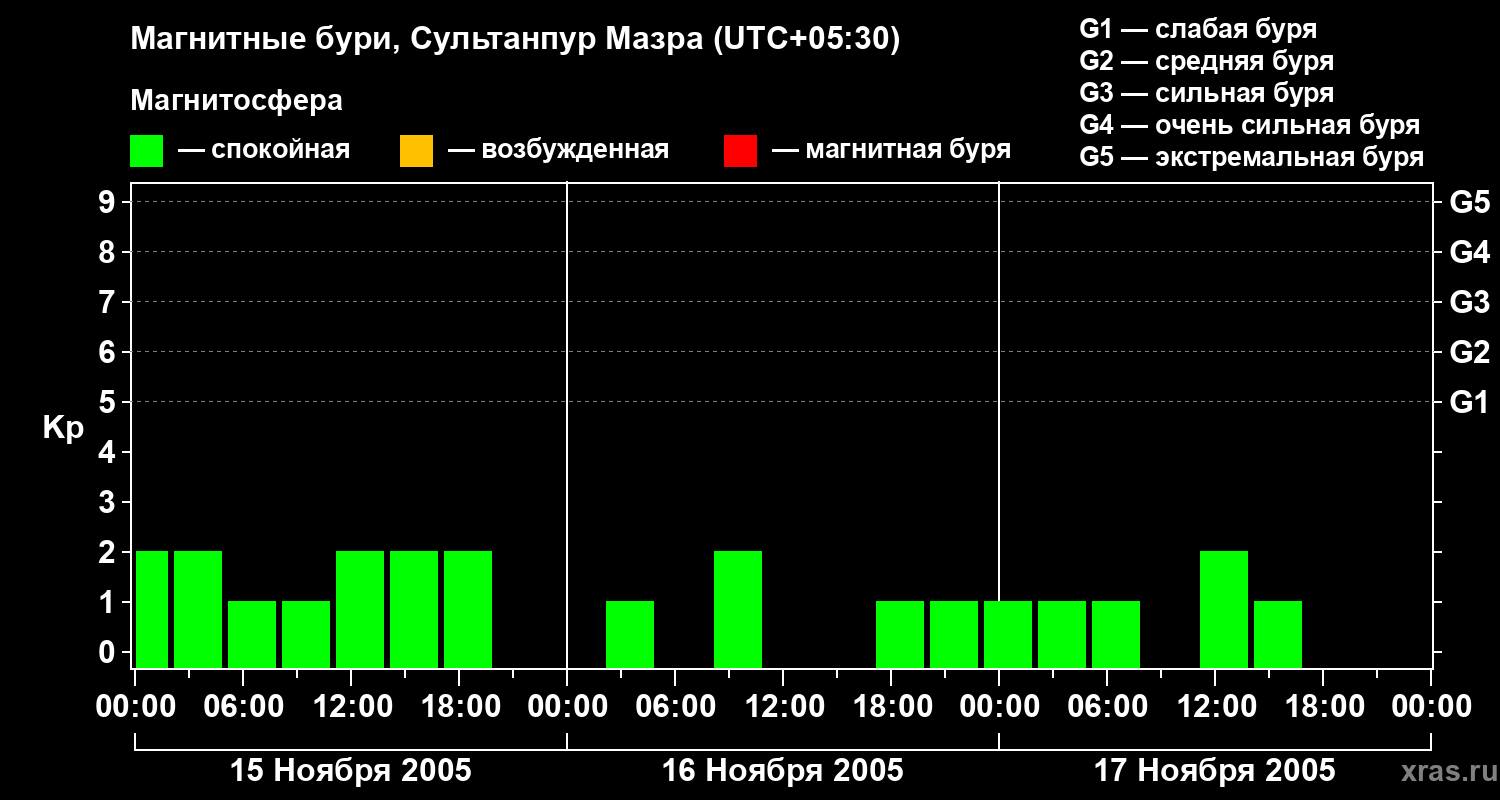1500x800 pixels.
Task: Click the 06:00 time label for 15 November
Action: point(243,706)
